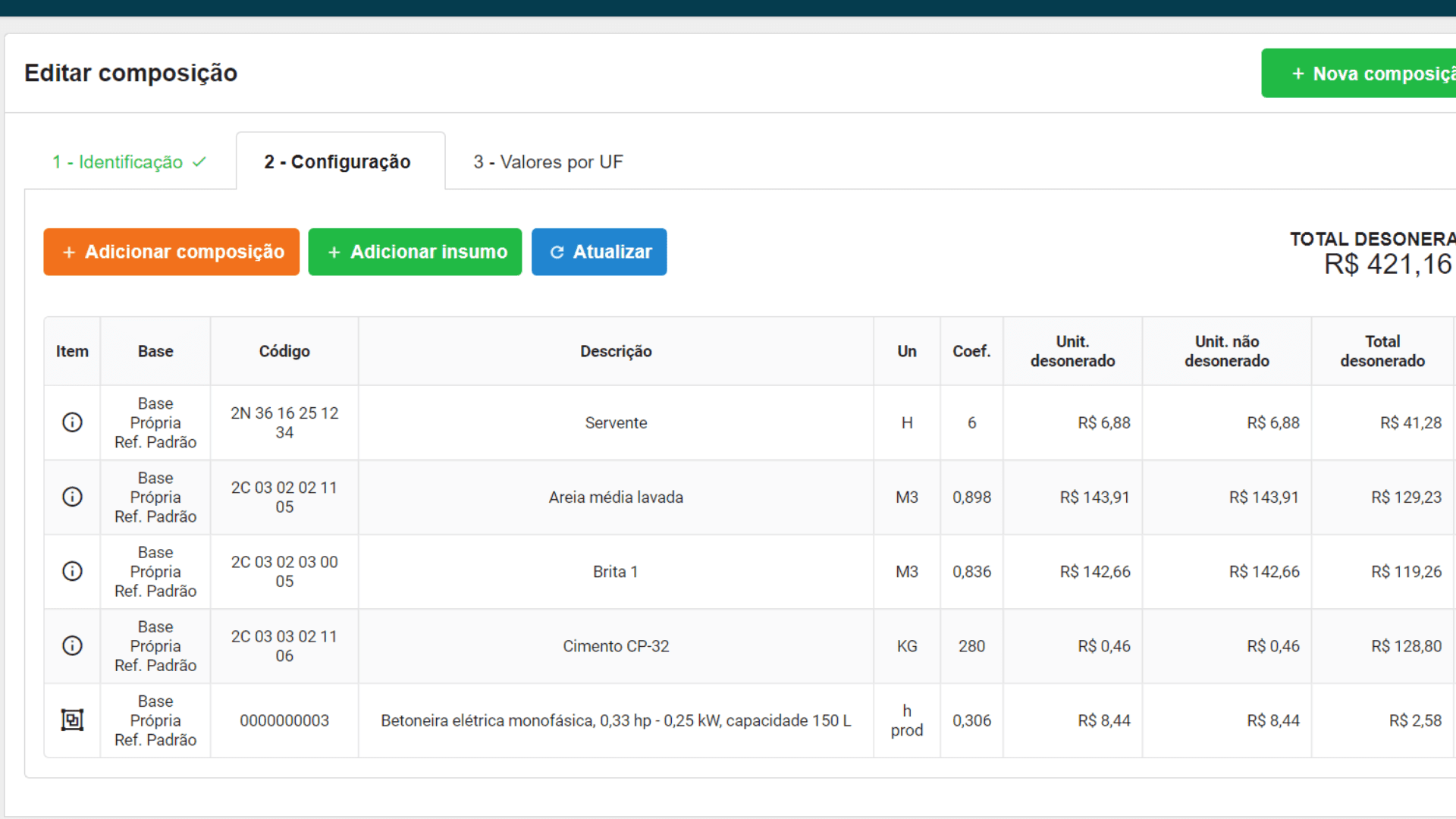
Task: Switch to 3 - Valores por UF tab
Action: point(548,162)
